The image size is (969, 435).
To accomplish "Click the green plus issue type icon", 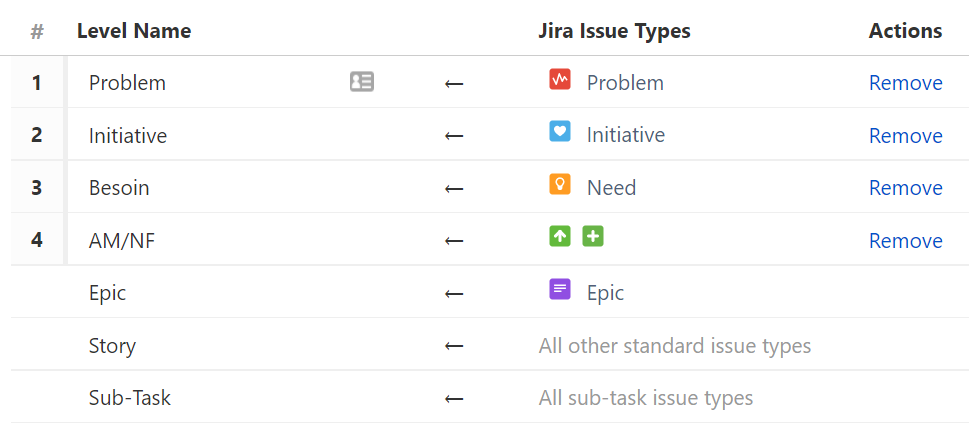I will 593,237.
